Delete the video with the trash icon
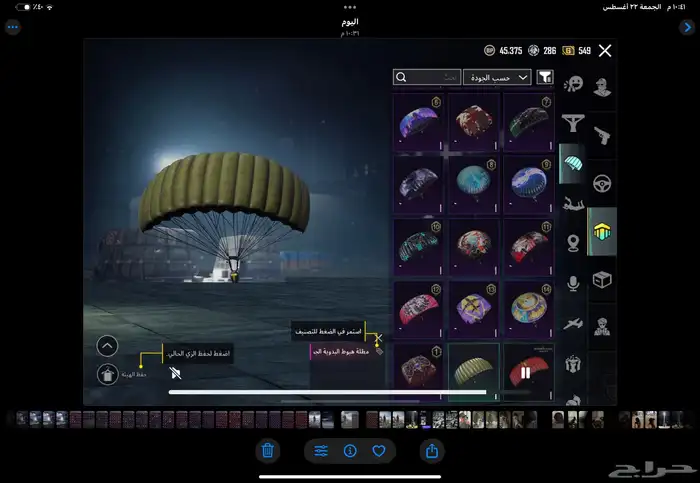The image size is (700, 483). [x=268, y=450]
